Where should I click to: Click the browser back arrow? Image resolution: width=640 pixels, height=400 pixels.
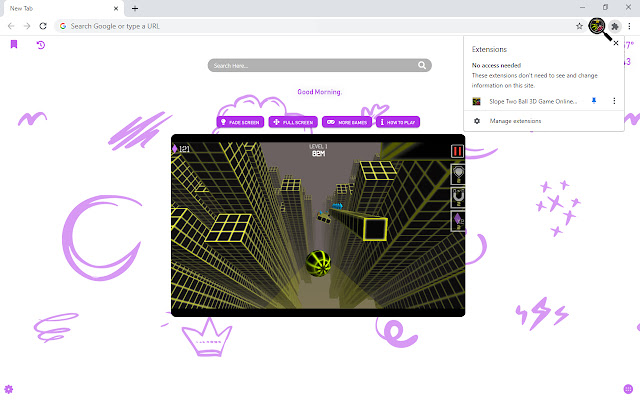(x=11, y=26)
